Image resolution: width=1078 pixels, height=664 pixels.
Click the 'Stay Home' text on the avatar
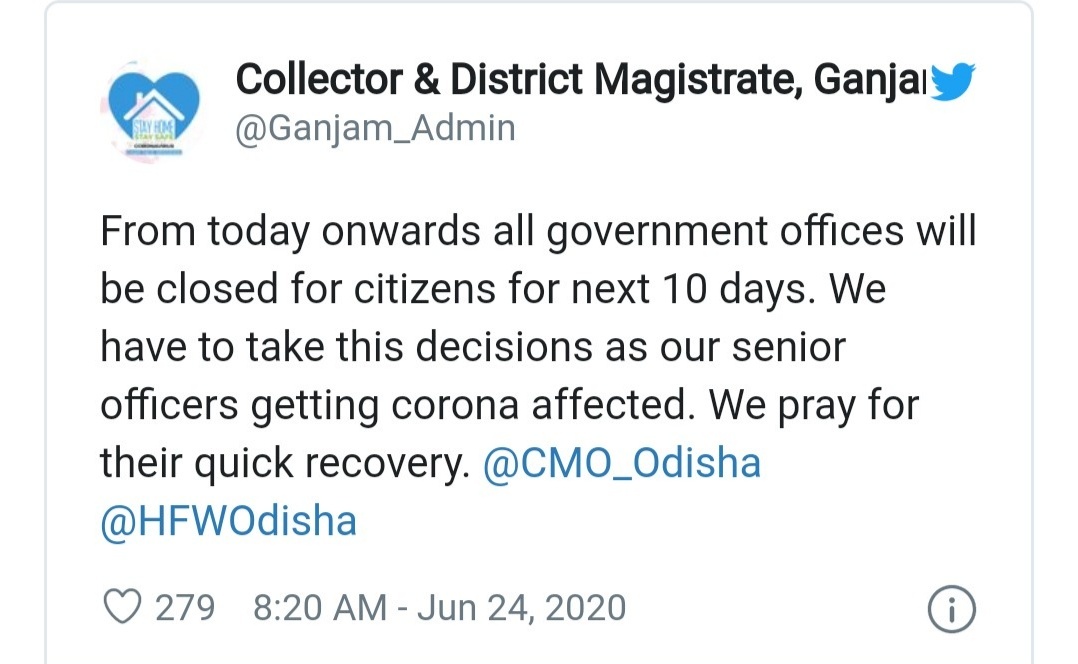pos(154,129)
